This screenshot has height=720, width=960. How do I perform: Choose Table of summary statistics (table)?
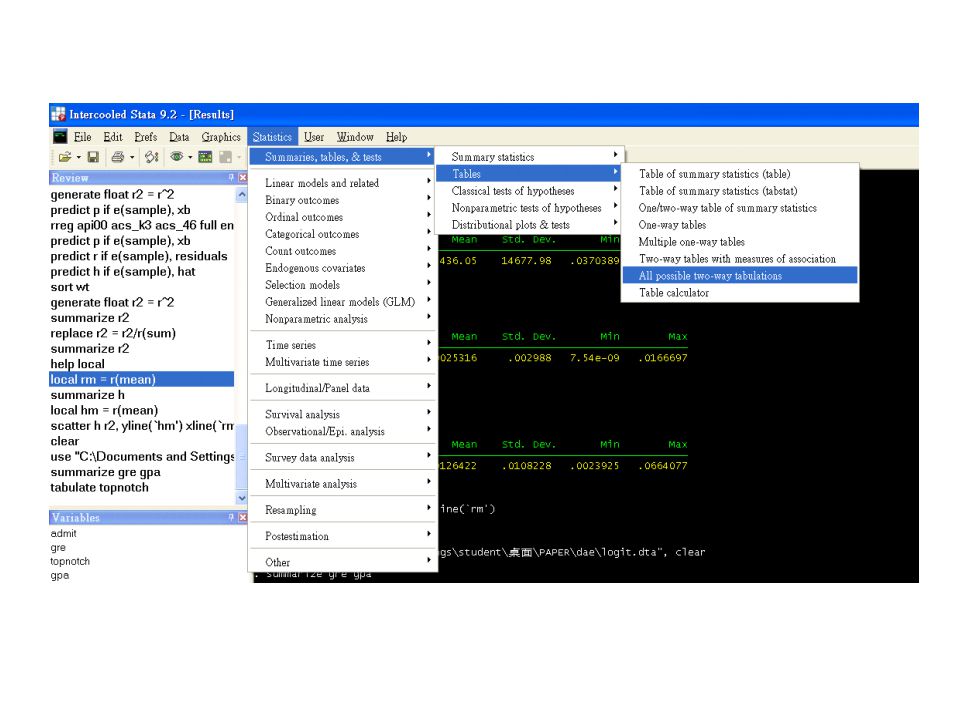pos(740,174)
